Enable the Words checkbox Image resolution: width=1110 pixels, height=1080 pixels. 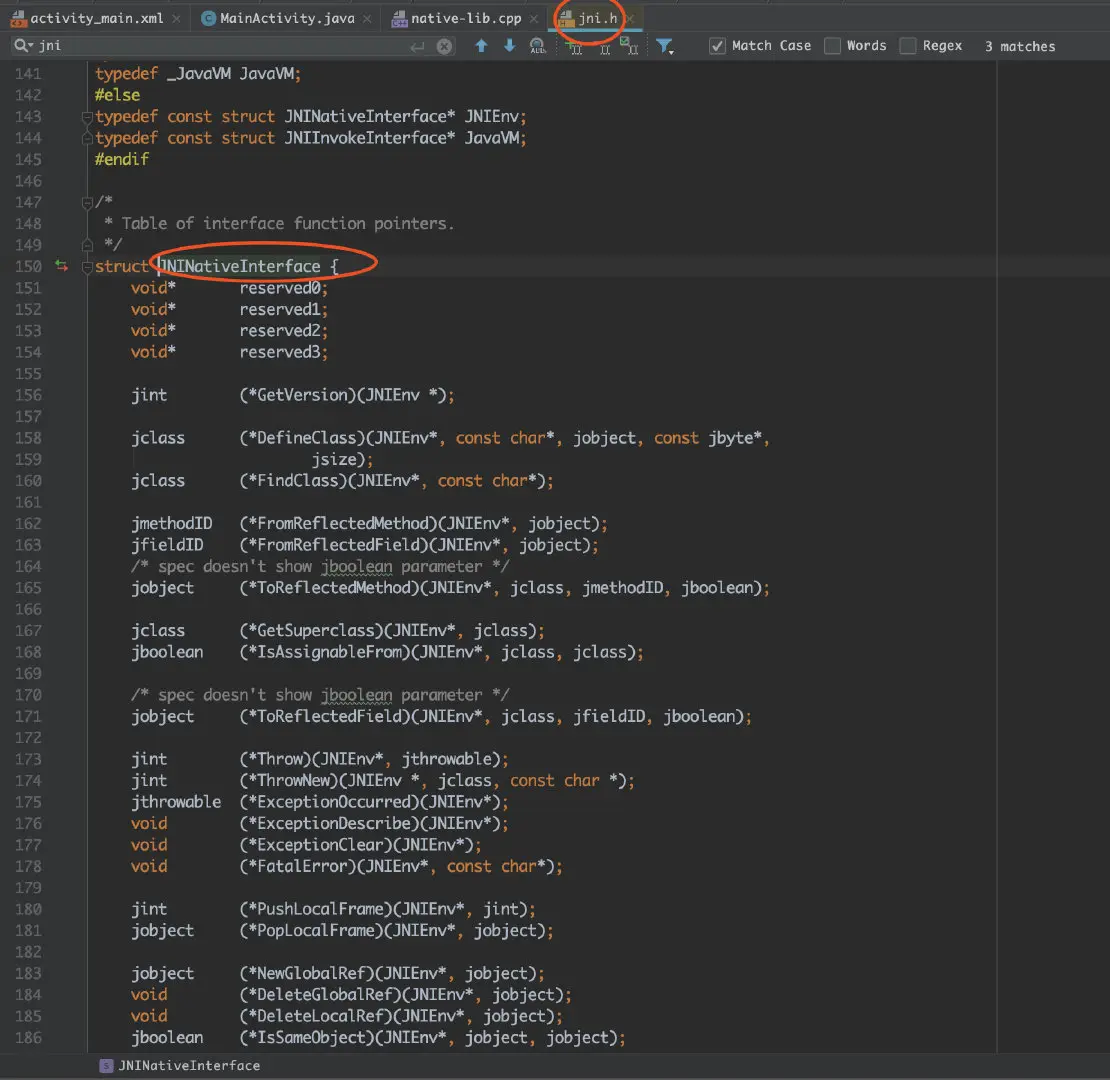(832, 46)
